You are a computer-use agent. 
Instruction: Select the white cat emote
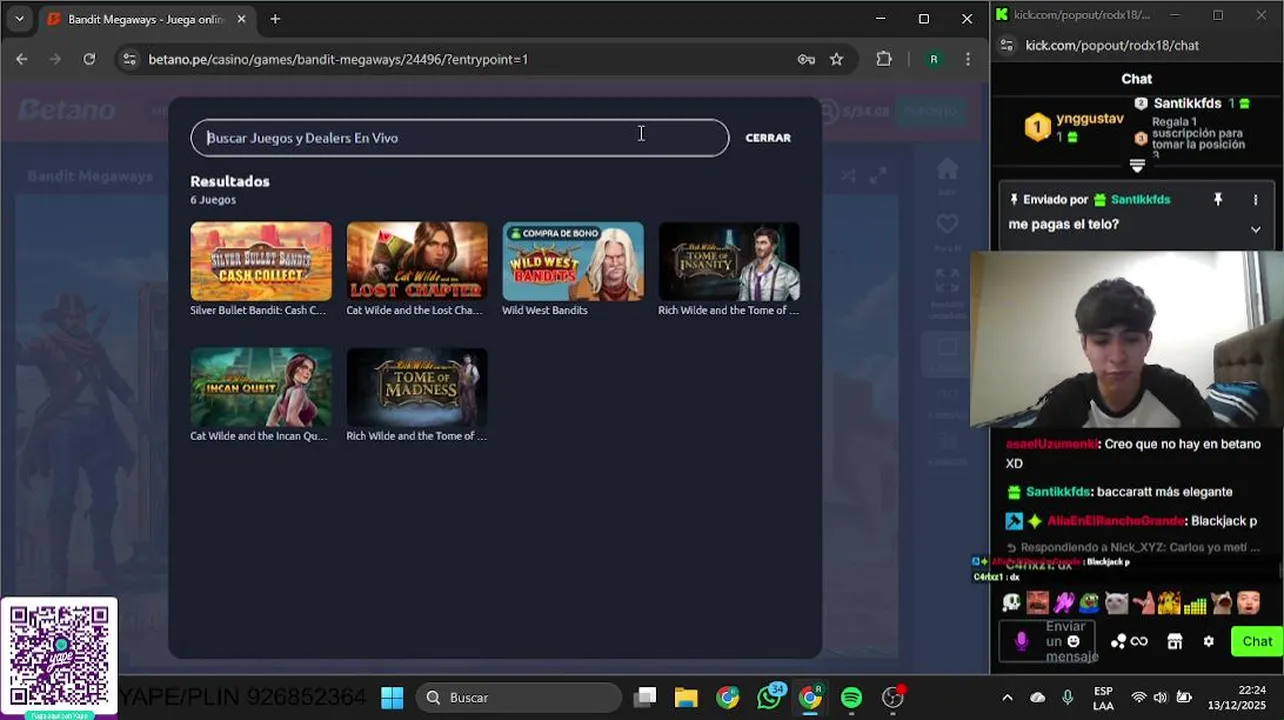pyautogui.click(x=1116, y=603)
